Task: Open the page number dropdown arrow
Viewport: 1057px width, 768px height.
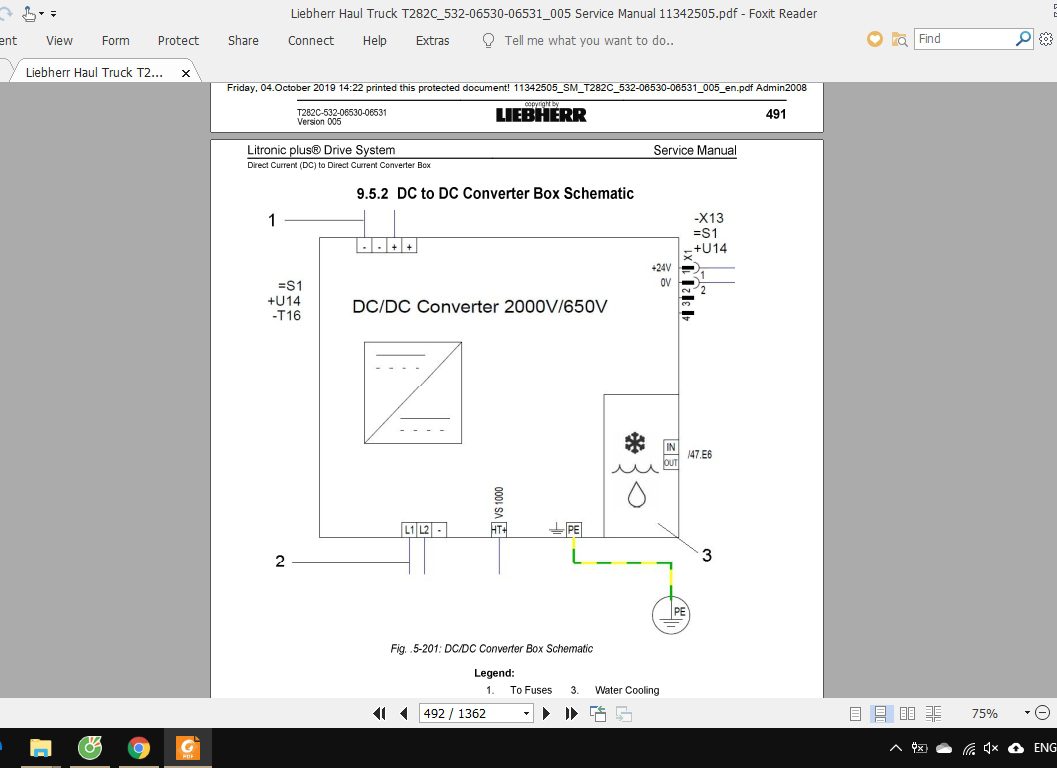Action: pyautogui.click(x=526, y=713)
